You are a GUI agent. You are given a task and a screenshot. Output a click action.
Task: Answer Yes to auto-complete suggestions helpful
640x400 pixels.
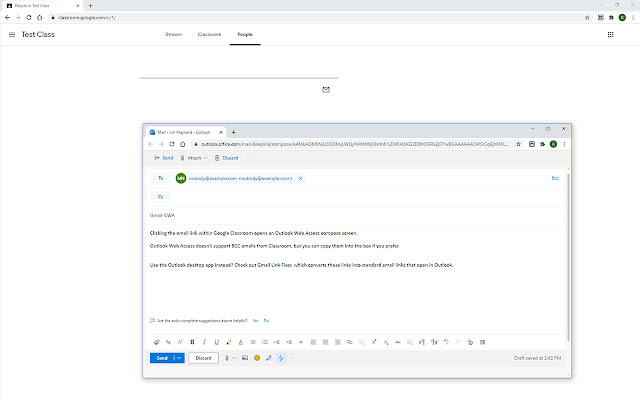(x=256, y=321)
